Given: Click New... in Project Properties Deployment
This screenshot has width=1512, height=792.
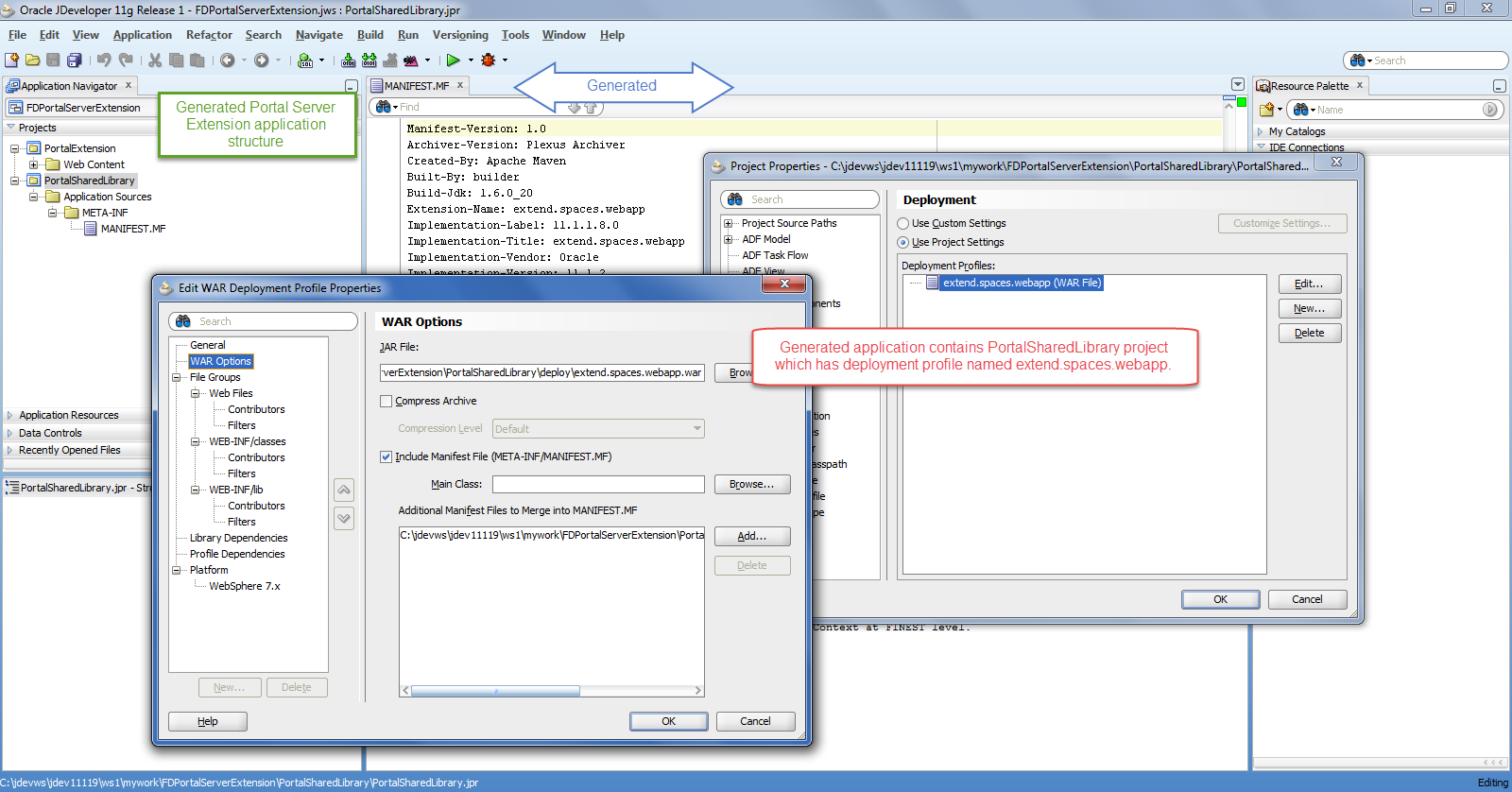Looking at the screenshot, I should point(1309,308).
